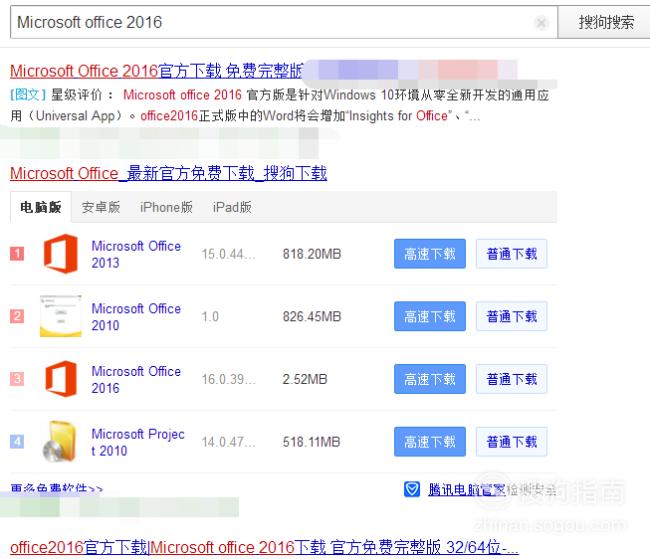This screenshot has height=559, width=650.
Task: Click rank badge 1 beside Office 2013
Action: [17, 253]
